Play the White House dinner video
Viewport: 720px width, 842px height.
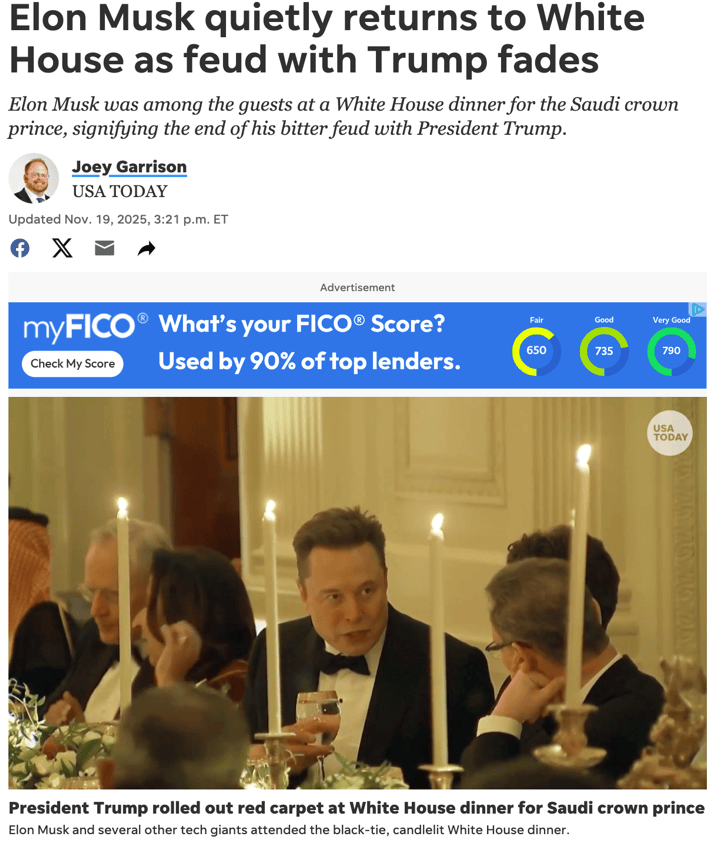(357, 593)
